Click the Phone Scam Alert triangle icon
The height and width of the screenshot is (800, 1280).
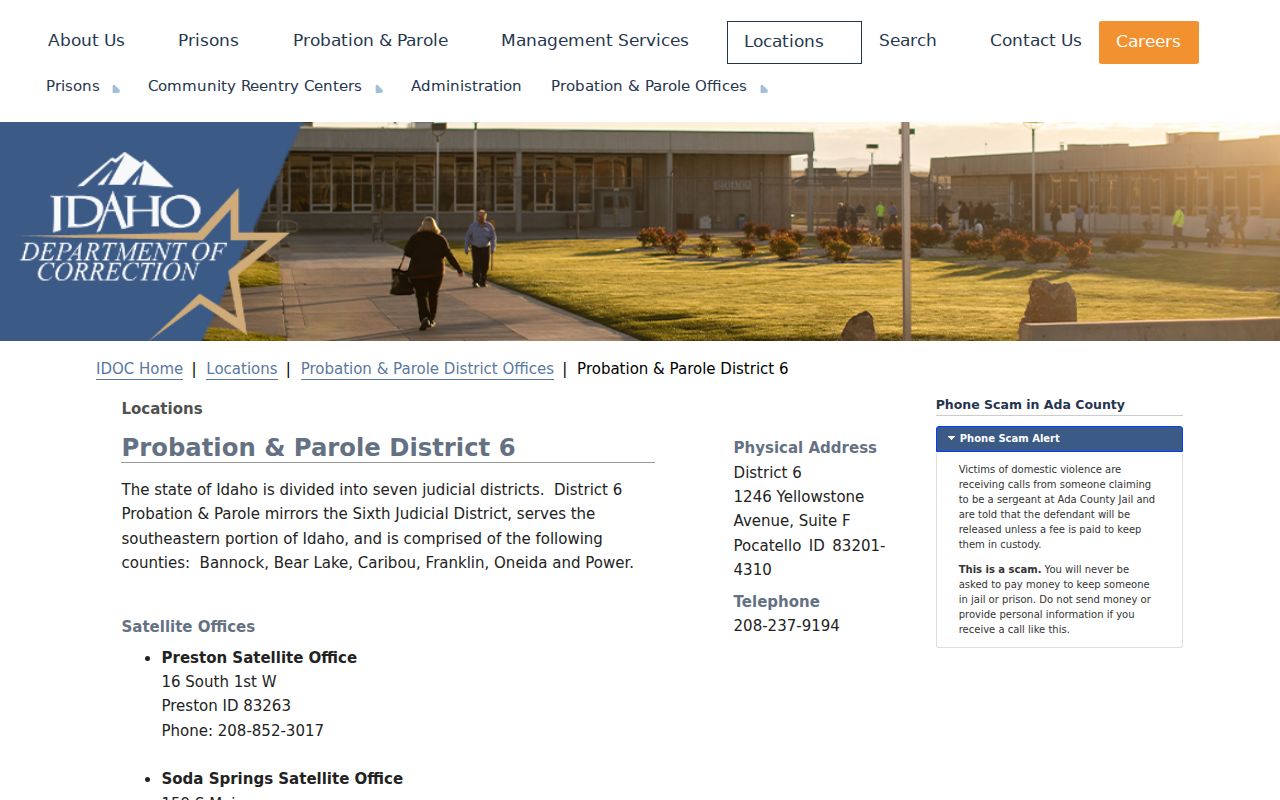[x=952, y=439]
